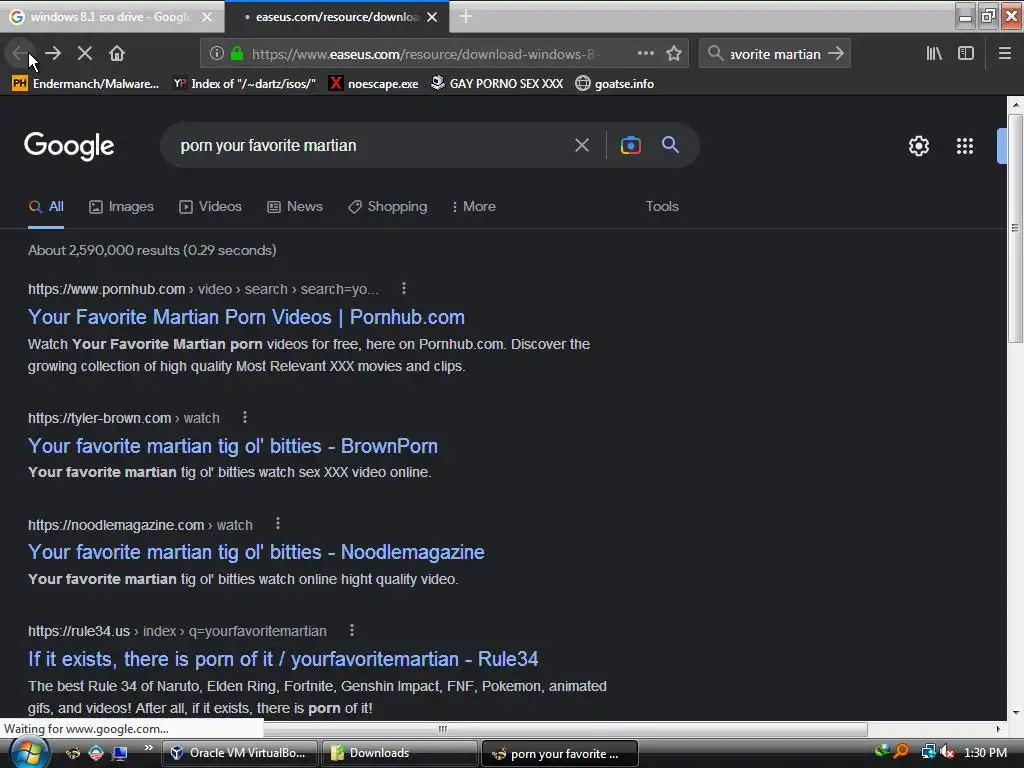Viewport: 1024px width, 768px height.
Task: Switch to Videos results tab
Action: [x=210, y=206]
